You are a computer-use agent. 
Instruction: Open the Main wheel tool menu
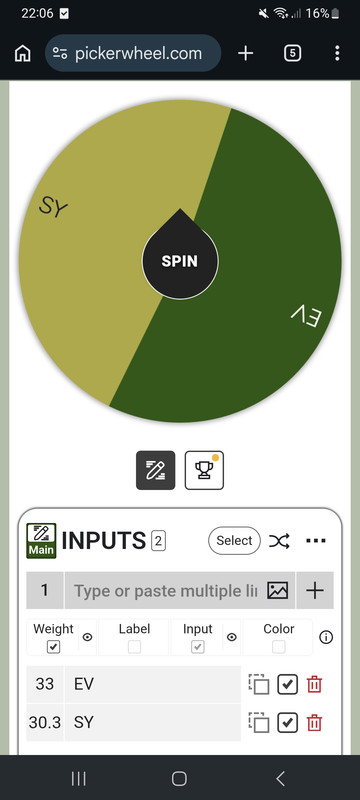tap(41, 540)
